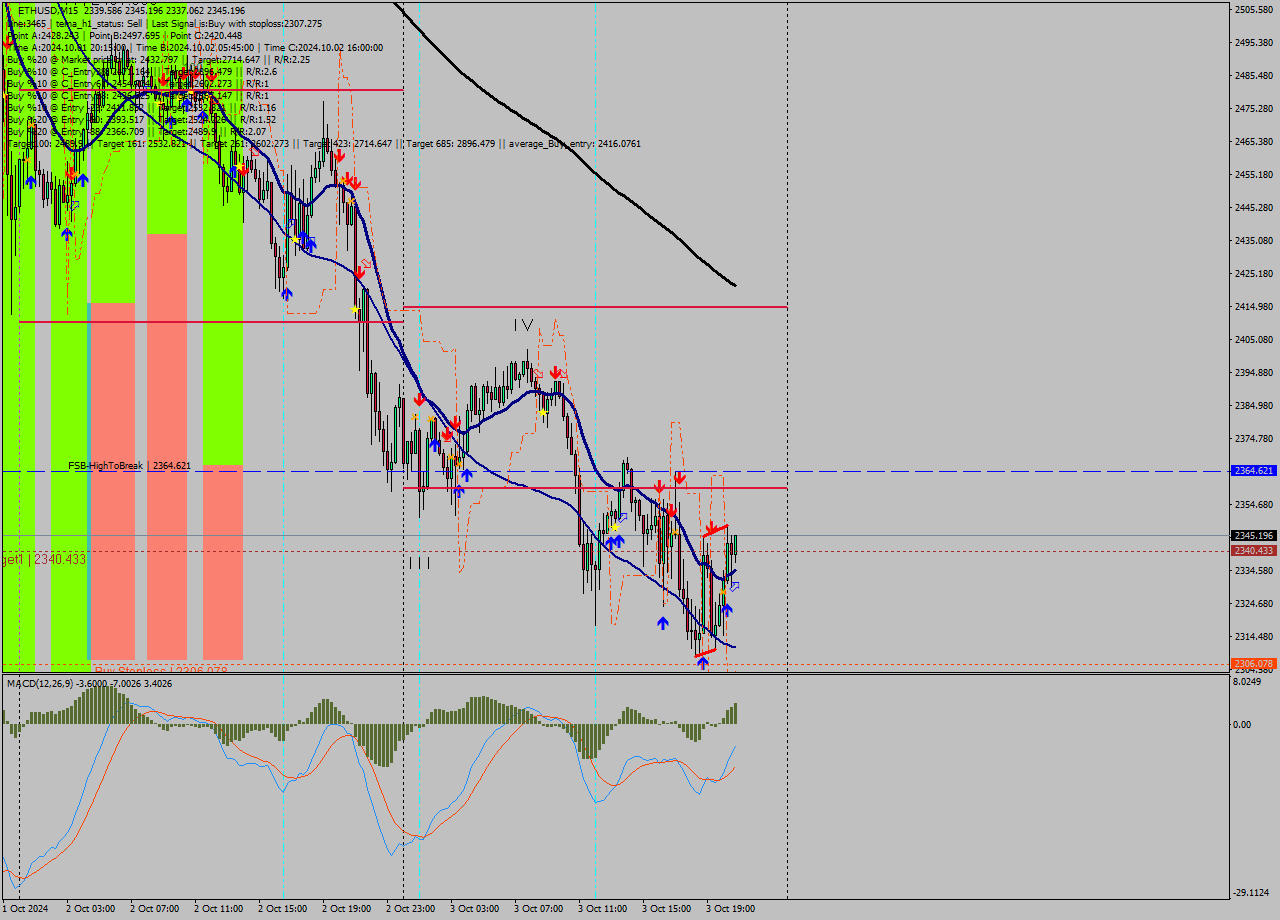Click the 3 Oct 19:00 time label

[731, 909]
